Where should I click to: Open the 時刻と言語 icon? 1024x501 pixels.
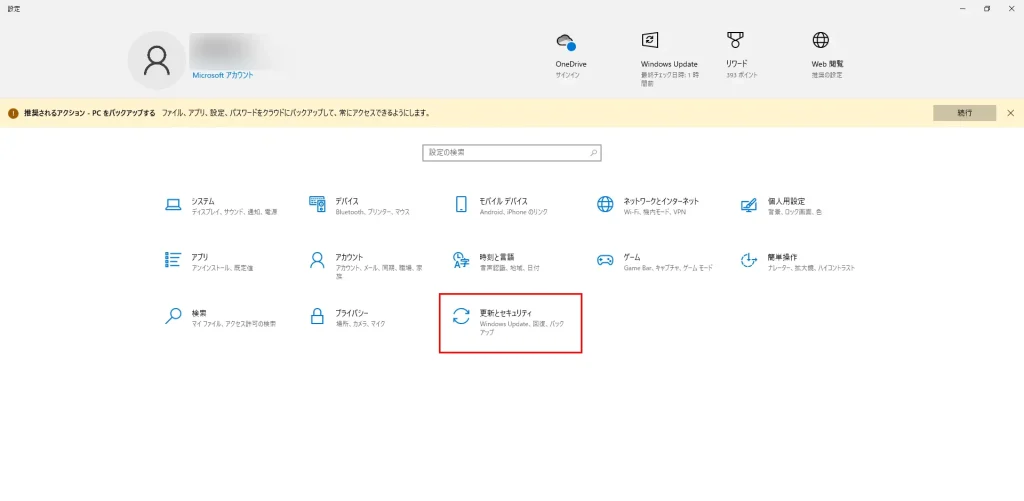tap(461, 260)
